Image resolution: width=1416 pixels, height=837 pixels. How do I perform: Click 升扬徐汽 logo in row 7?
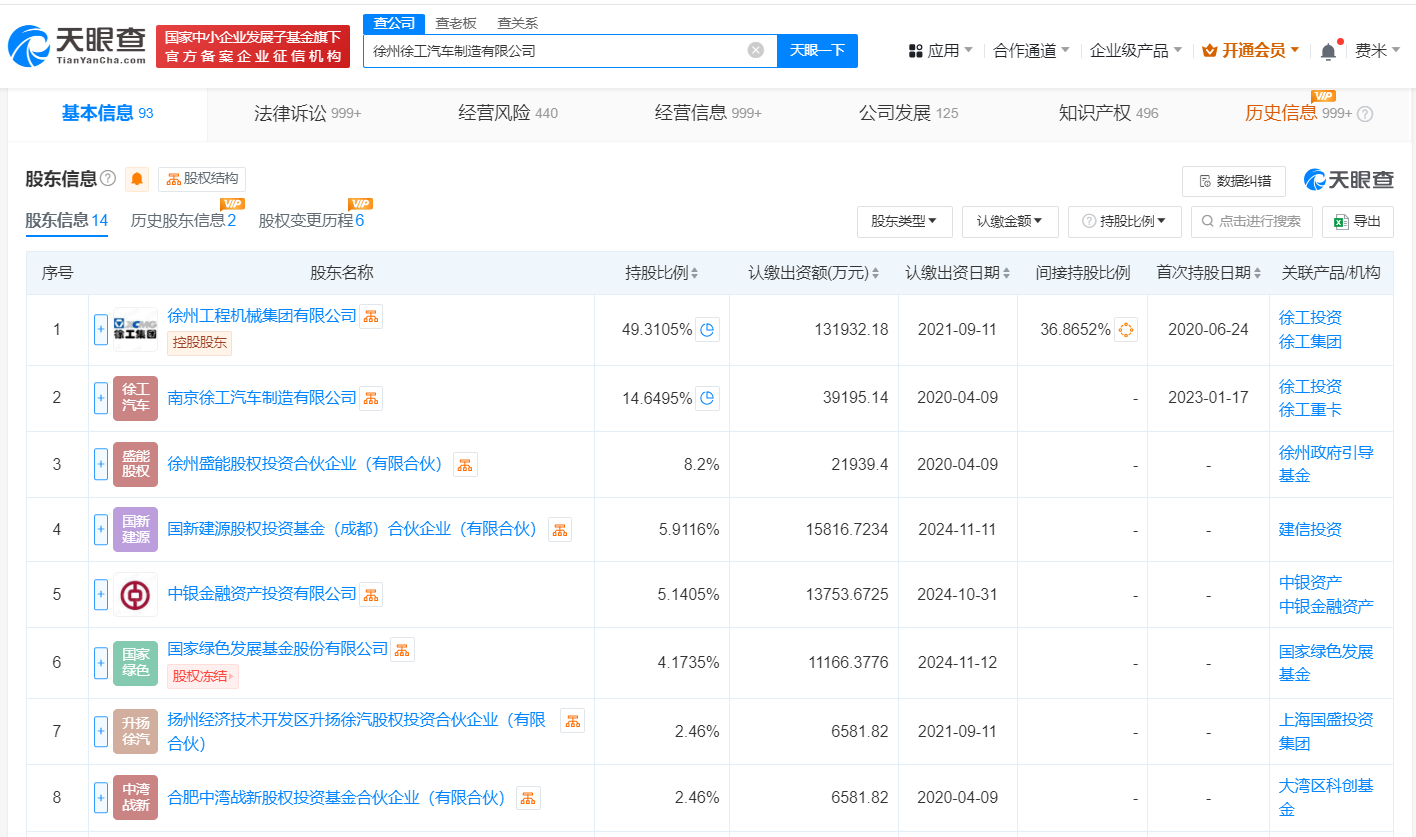(x=135, y=732)
